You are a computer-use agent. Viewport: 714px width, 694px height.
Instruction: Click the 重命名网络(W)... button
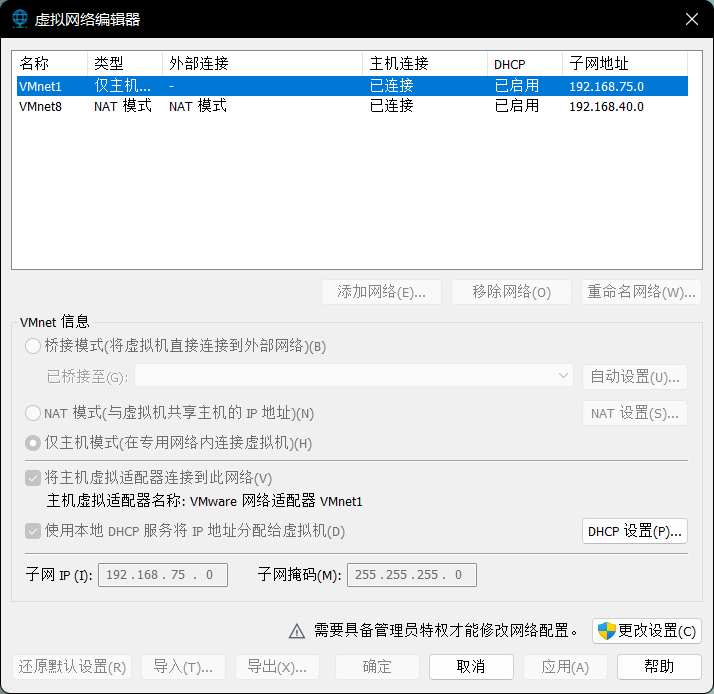click(x=641, y=292)
